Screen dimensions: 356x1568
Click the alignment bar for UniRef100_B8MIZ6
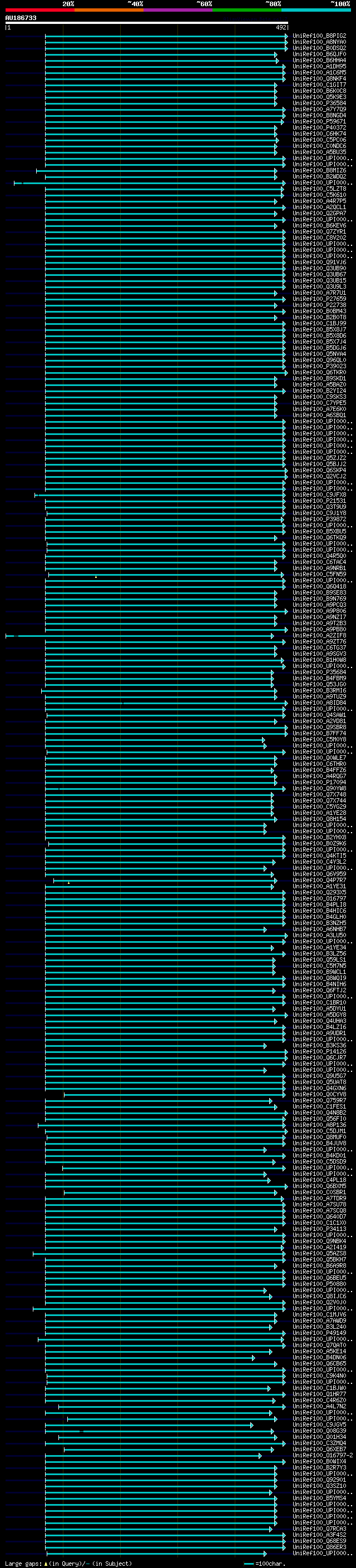coord(156,171)
